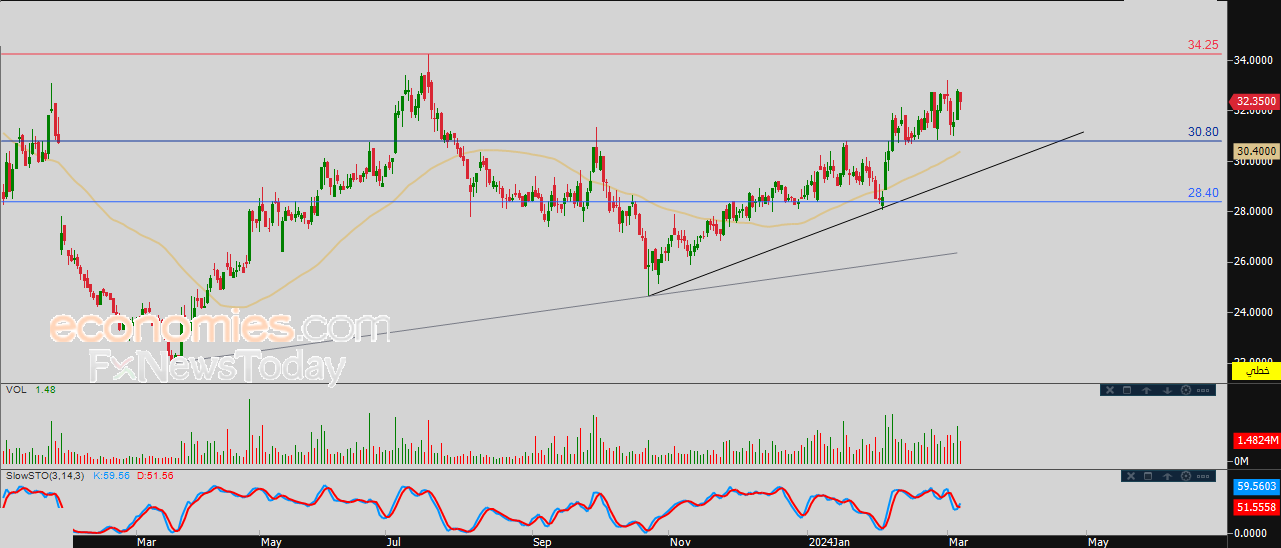Image resolution: width=1281 pixels, height=548 pixels.
Task: Move the SlowSTO panel up
Action: (x=1167, y=476)
